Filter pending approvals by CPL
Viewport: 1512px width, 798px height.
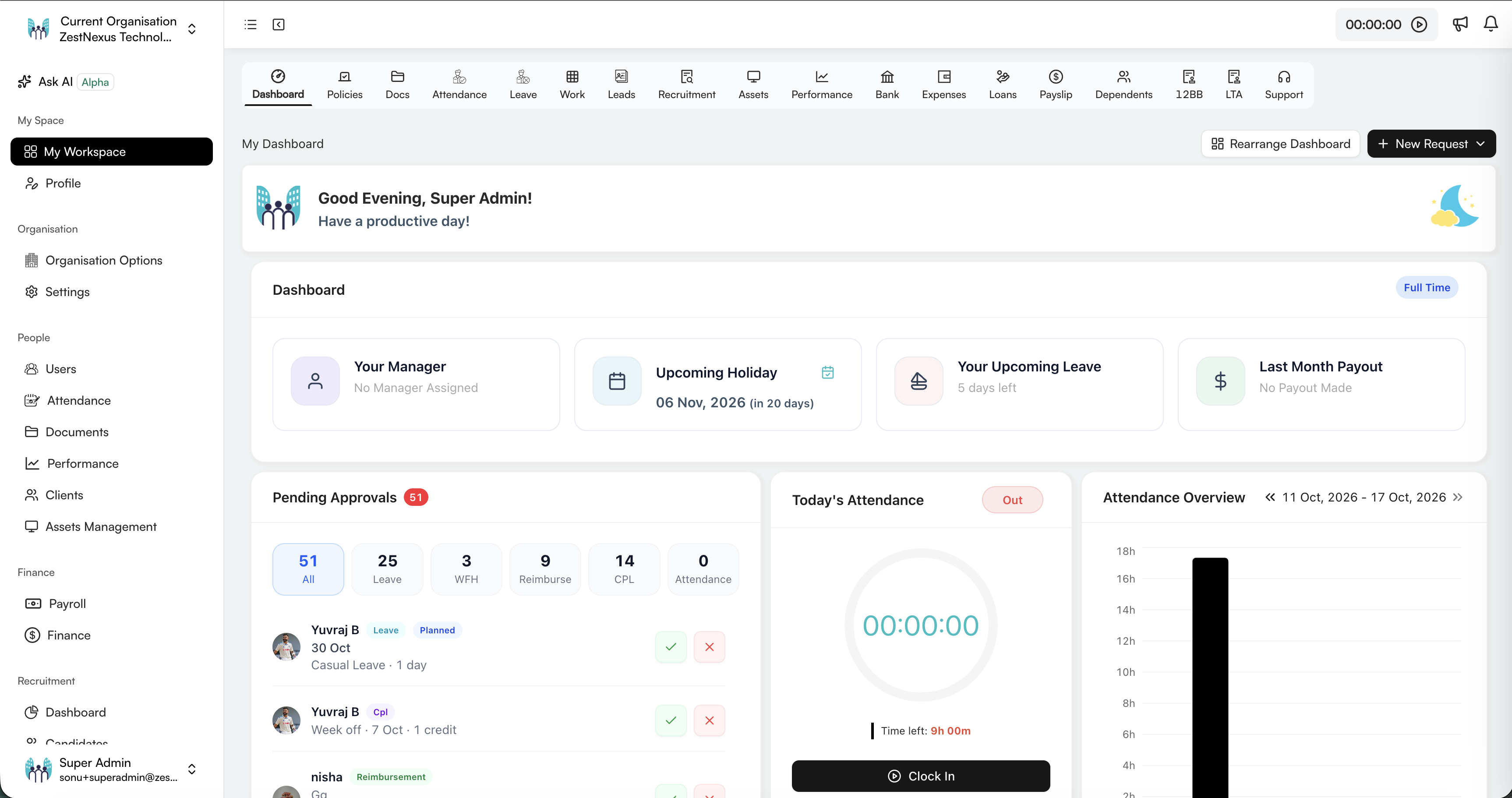[625, 569]
